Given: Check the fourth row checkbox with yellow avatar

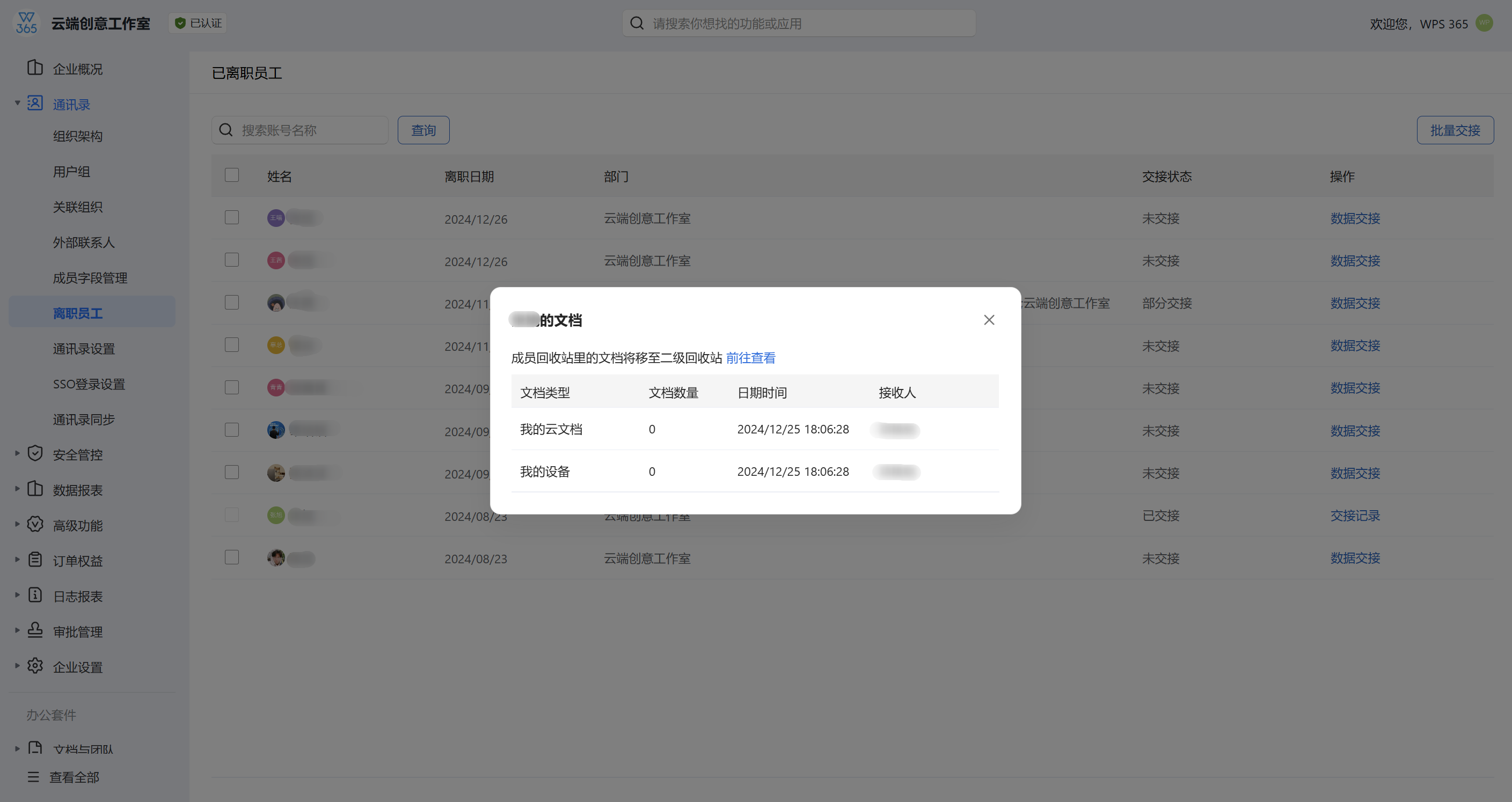Looking at the screenshot, I should click(x=232, y=345).
